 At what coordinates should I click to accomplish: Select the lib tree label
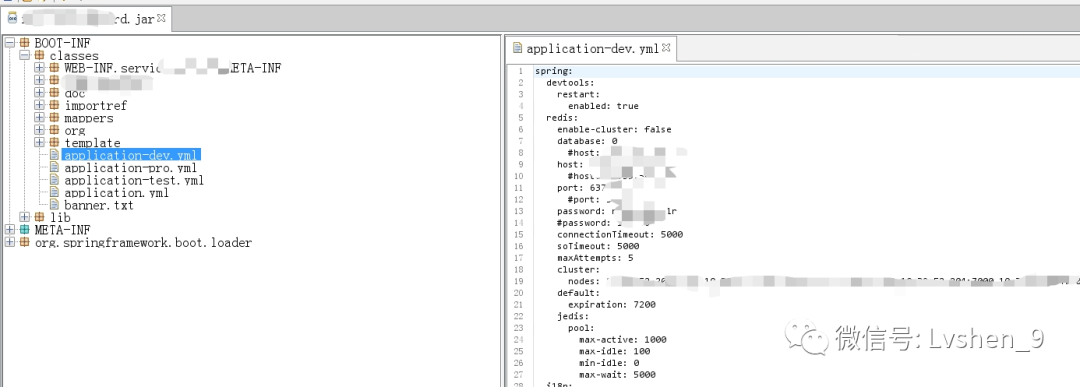click(x=60, y=218)
